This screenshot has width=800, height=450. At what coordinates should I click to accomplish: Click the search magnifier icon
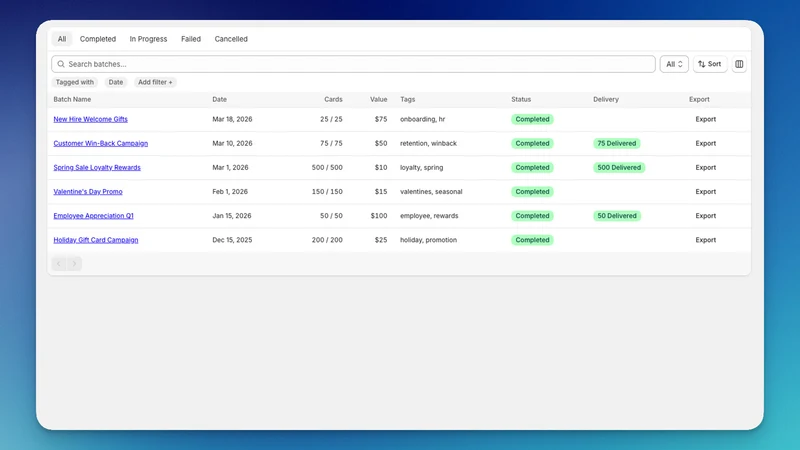[61, 64]
